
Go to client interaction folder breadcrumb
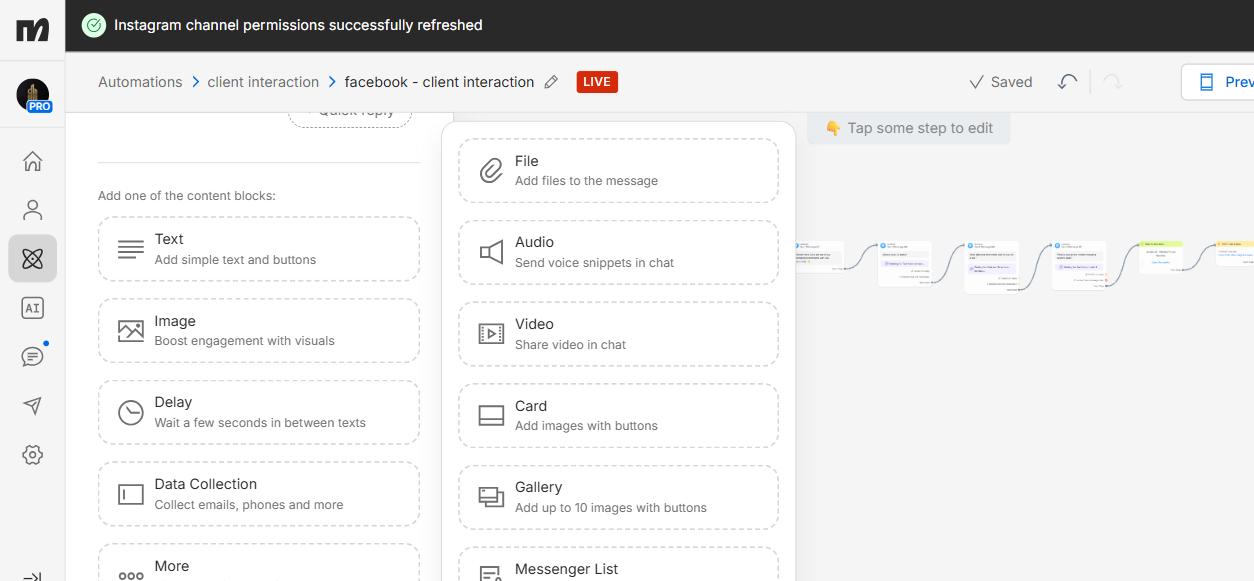pyautogui.click(x=263, y=82)
